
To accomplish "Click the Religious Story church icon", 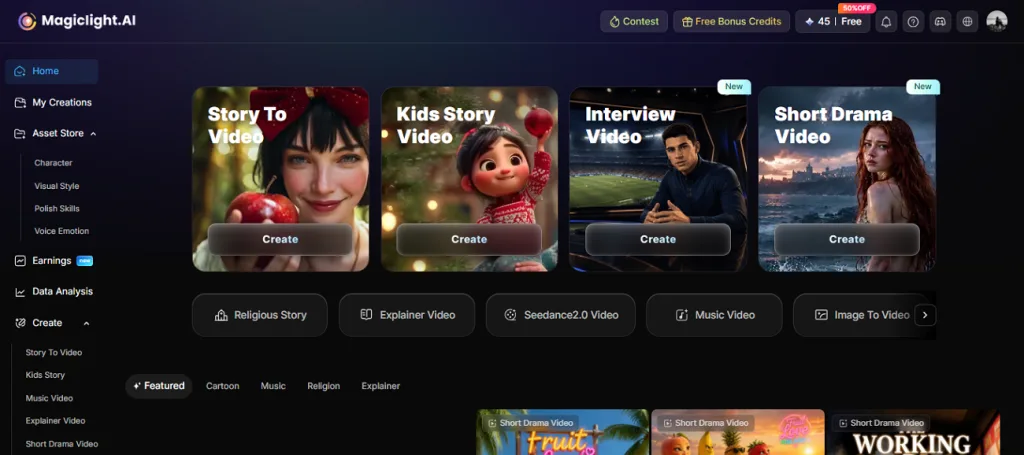I will click(x=221, y=315).
